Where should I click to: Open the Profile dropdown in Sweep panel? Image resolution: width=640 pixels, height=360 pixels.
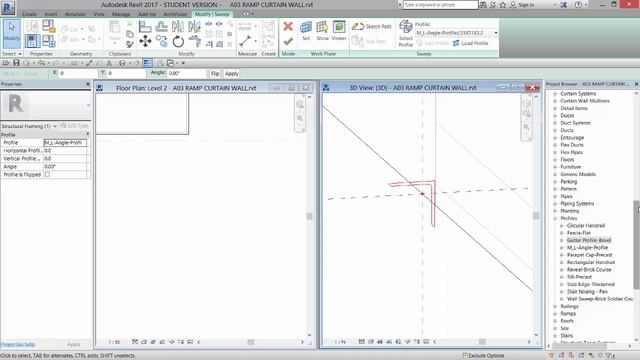(496, 33)
